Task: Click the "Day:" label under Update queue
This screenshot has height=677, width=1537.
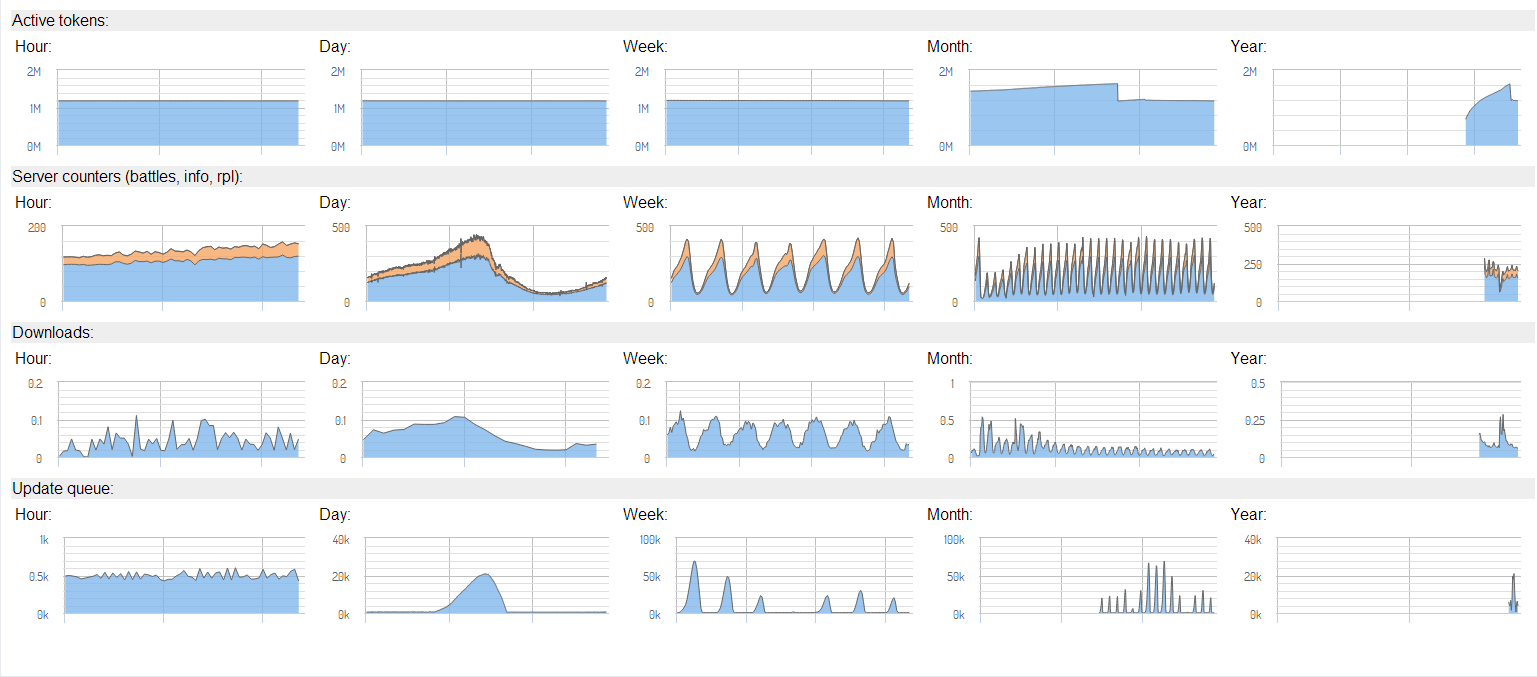Action: click(335, 514)
